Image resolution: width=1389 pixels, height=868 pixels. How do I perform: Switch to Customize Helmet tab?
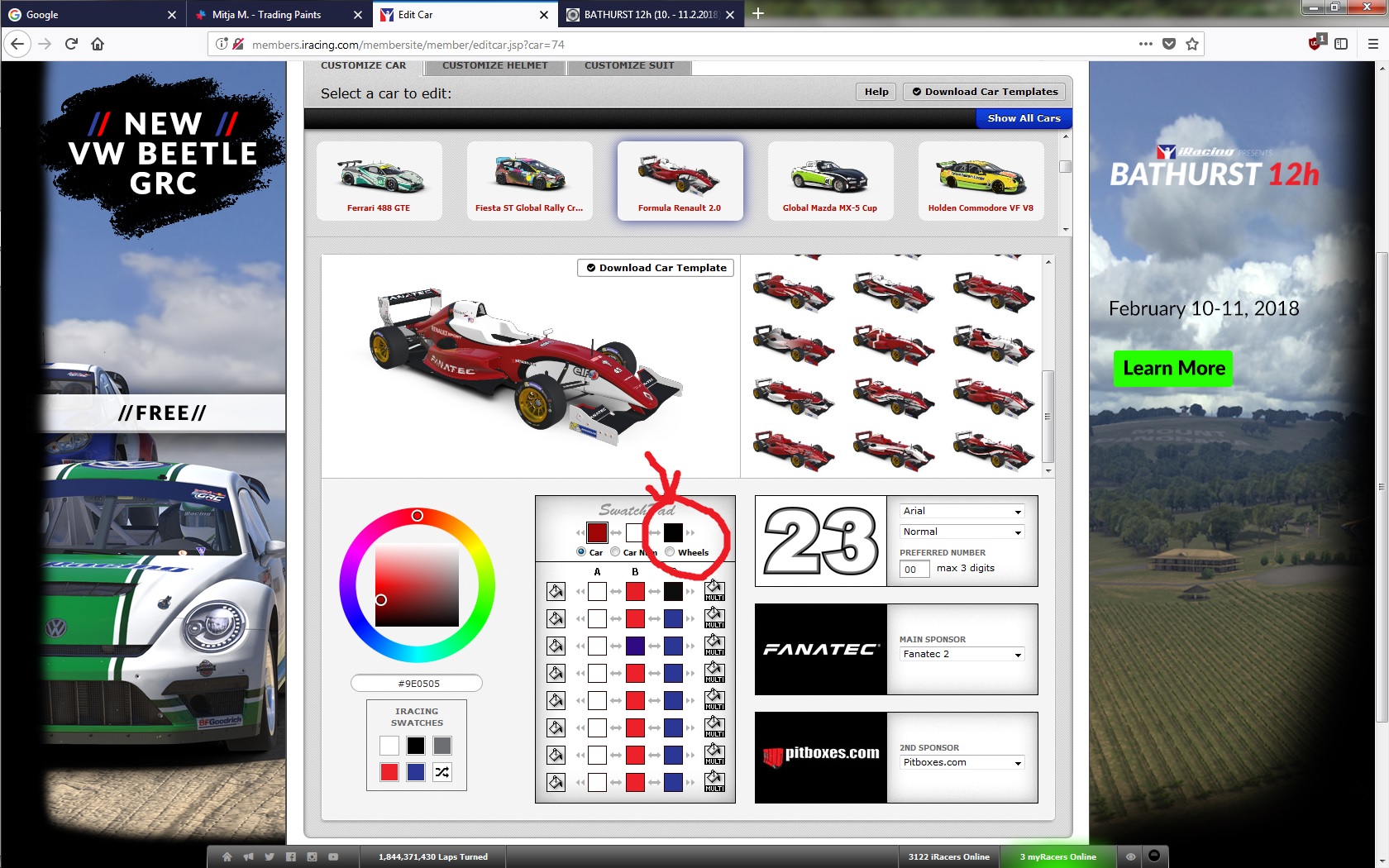[x=494, y=66]
